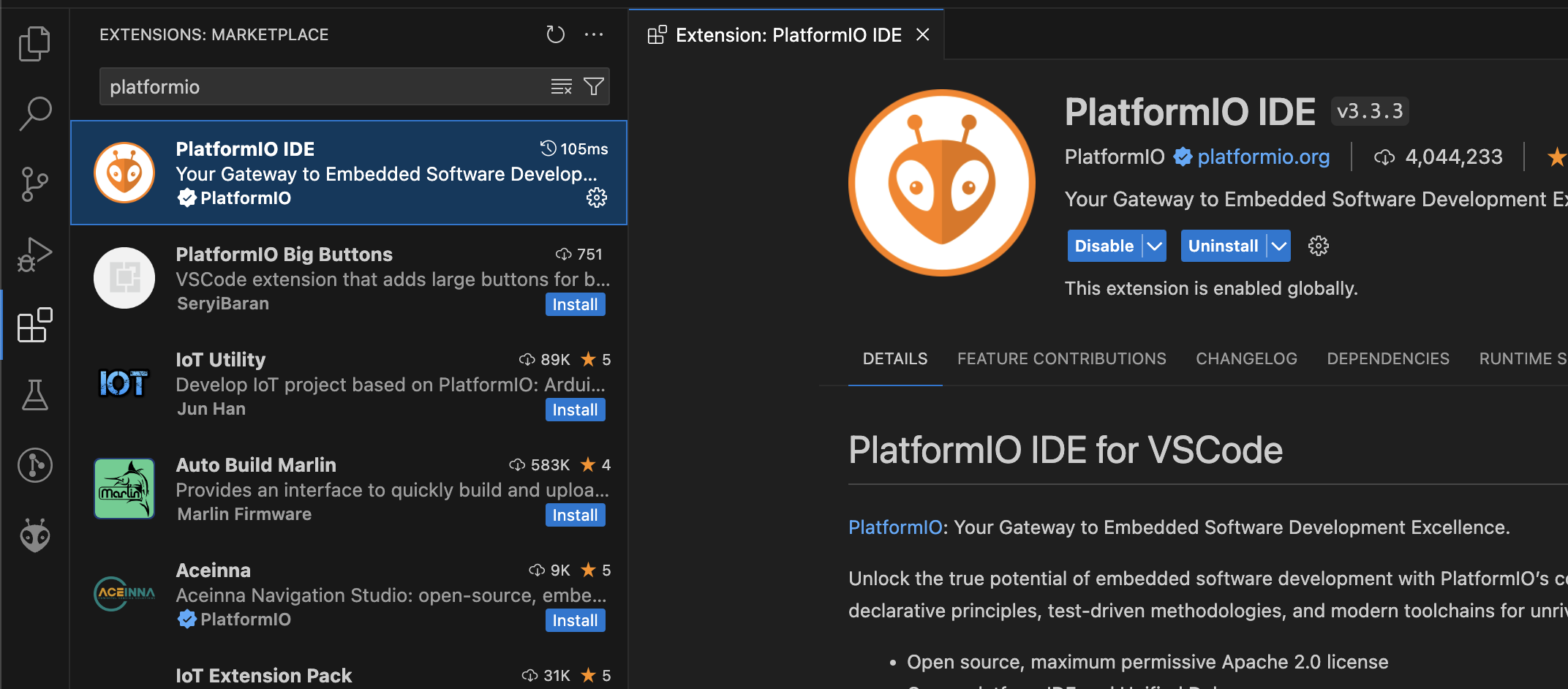Open the Extensions view in activity bar

pyautogui.click(x=34, y=325)
